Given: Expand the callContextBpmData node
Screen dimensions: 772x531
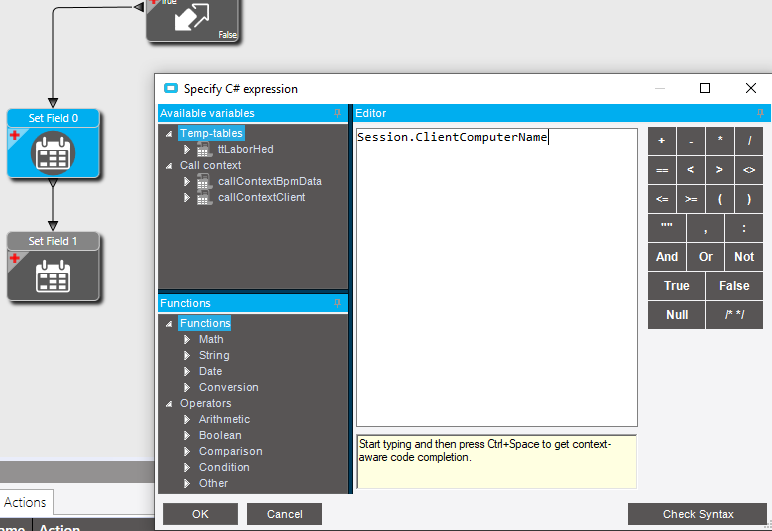Looking at the screenshot, I should pyautogui.click(x=187, y=181).
